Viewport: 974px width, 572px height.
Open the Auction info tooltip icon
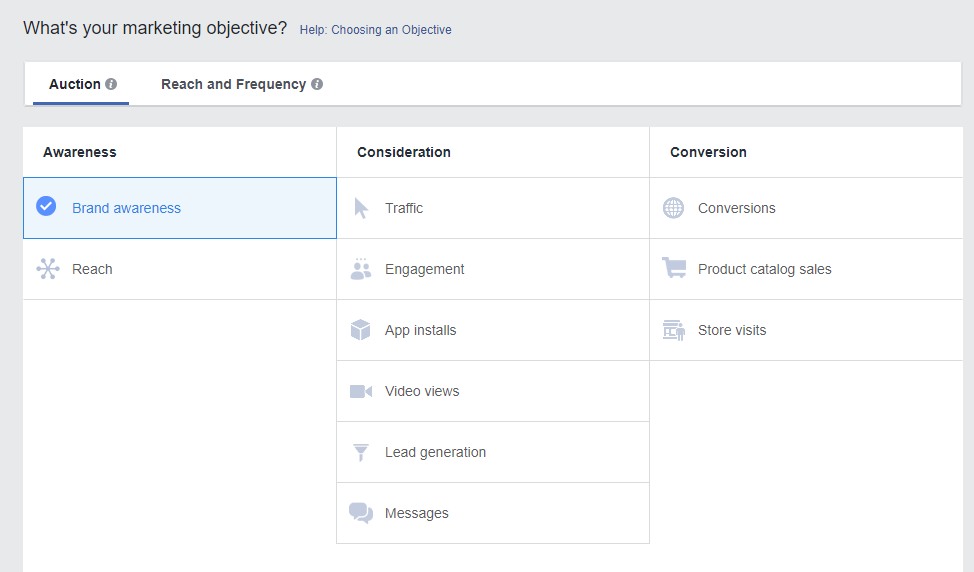point(111,84)
